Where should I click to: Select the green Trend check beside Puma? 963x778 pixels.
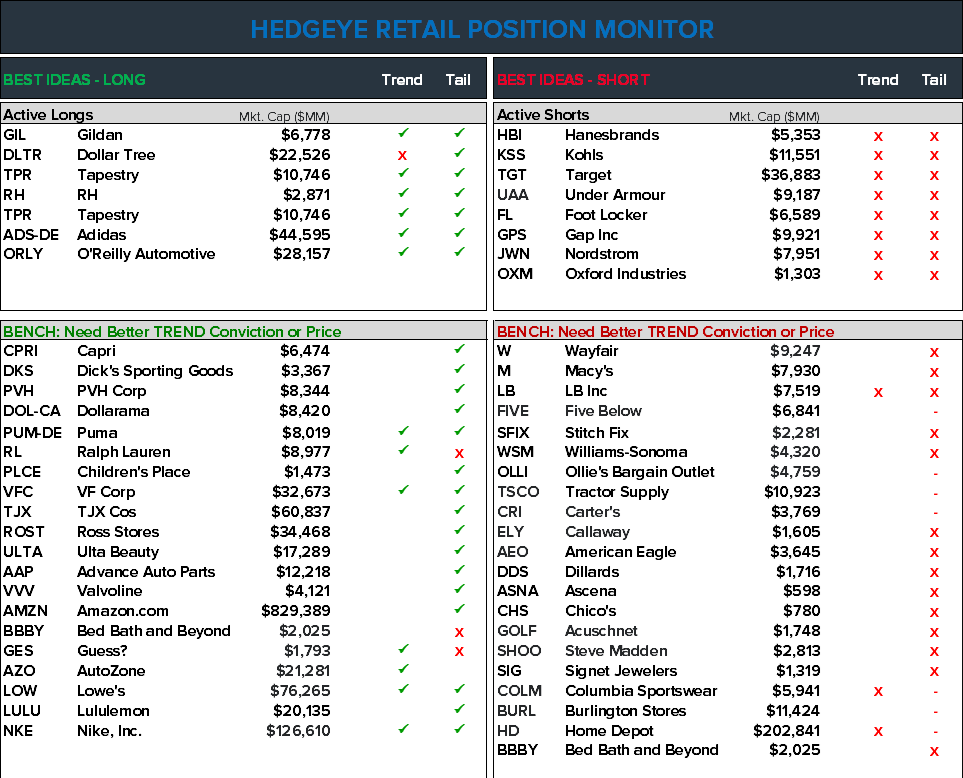(x=402, y=431)
